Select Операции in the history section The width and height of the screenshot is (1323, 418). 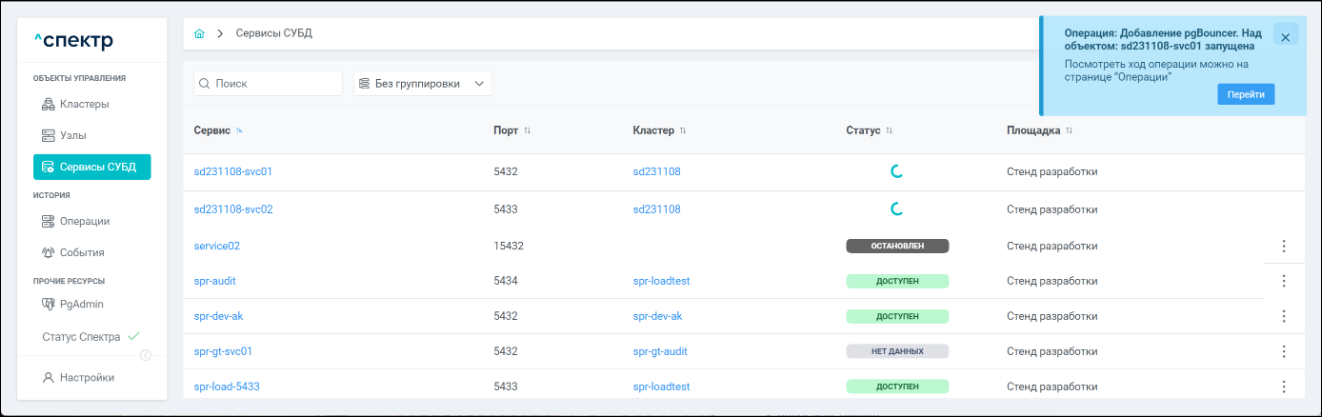84,221
